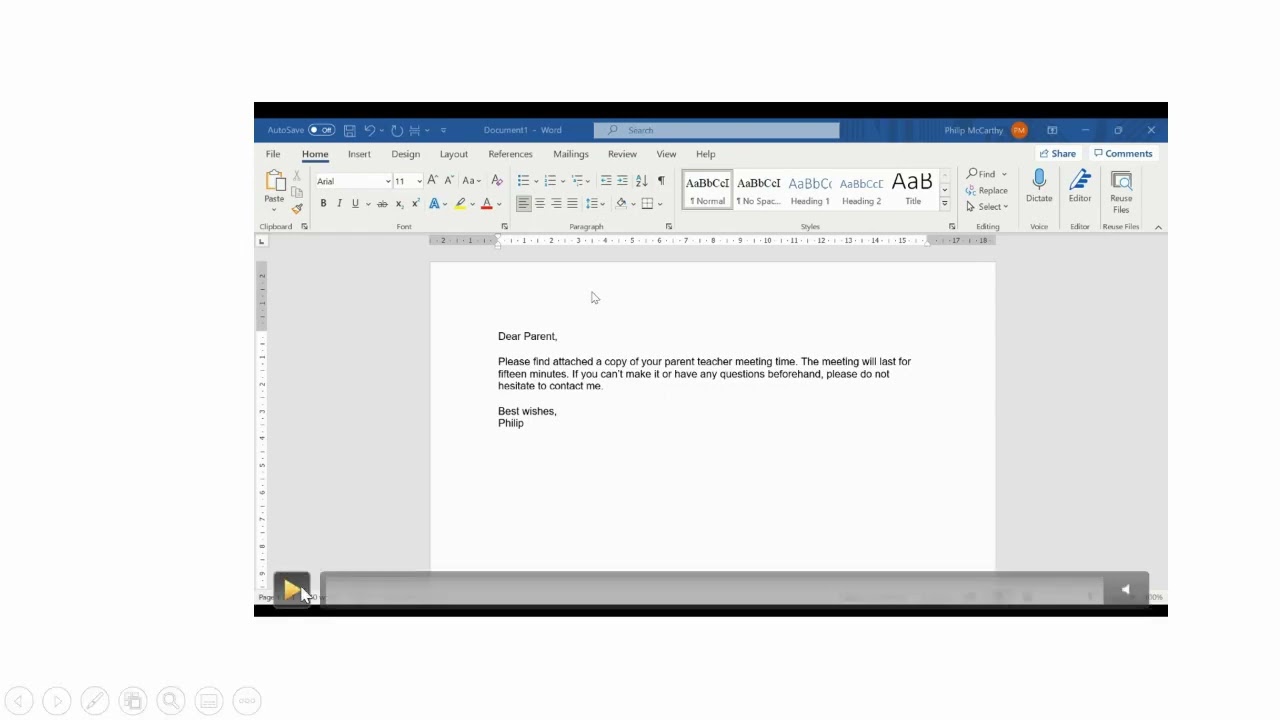Toggle italic formatting
The width and height of the screenshot is (1280, 720).
339,204
